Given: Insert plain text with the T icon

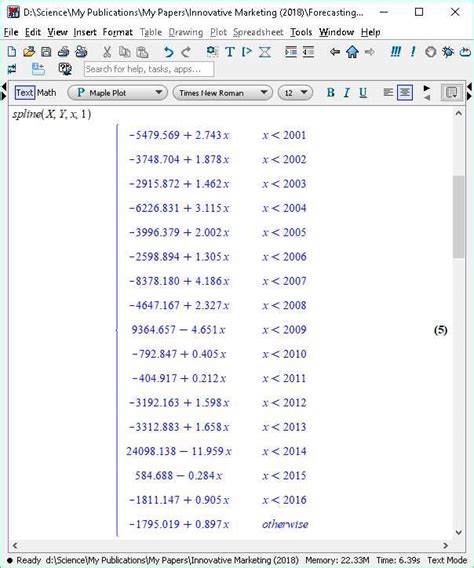Looking at the screenshot, I should (230, 52).
